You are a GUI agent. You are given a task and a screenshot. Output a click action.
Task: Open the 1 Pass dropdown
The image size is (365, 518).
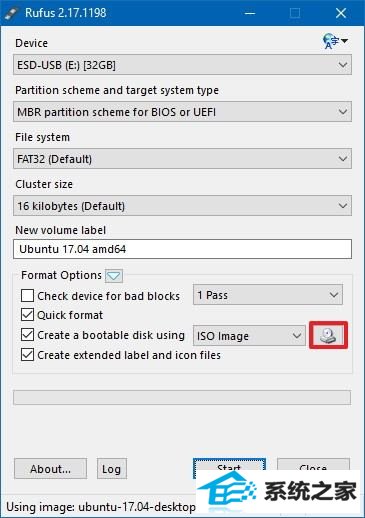268,295
